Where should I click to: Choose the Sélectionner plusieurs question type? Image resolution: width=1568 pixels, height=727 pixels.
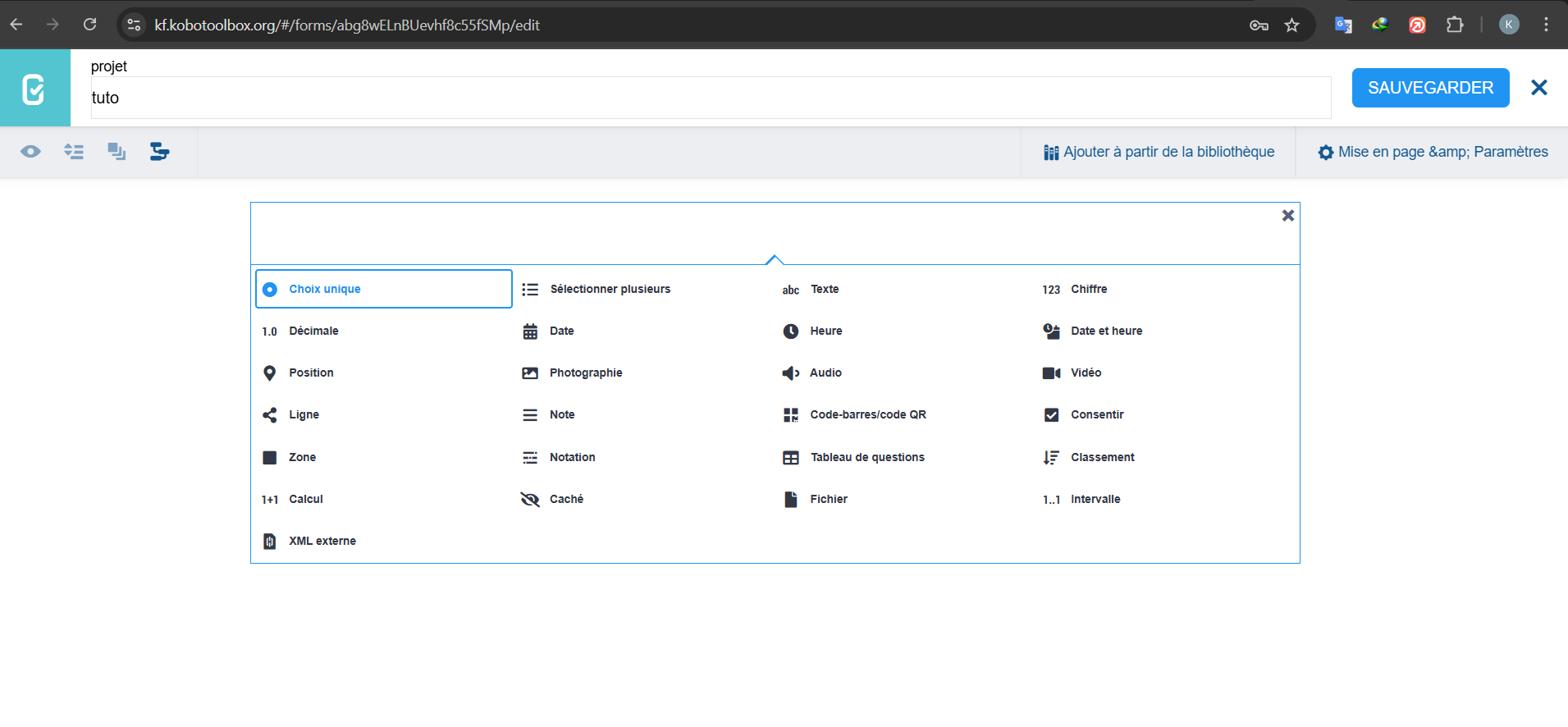point(610,289)
